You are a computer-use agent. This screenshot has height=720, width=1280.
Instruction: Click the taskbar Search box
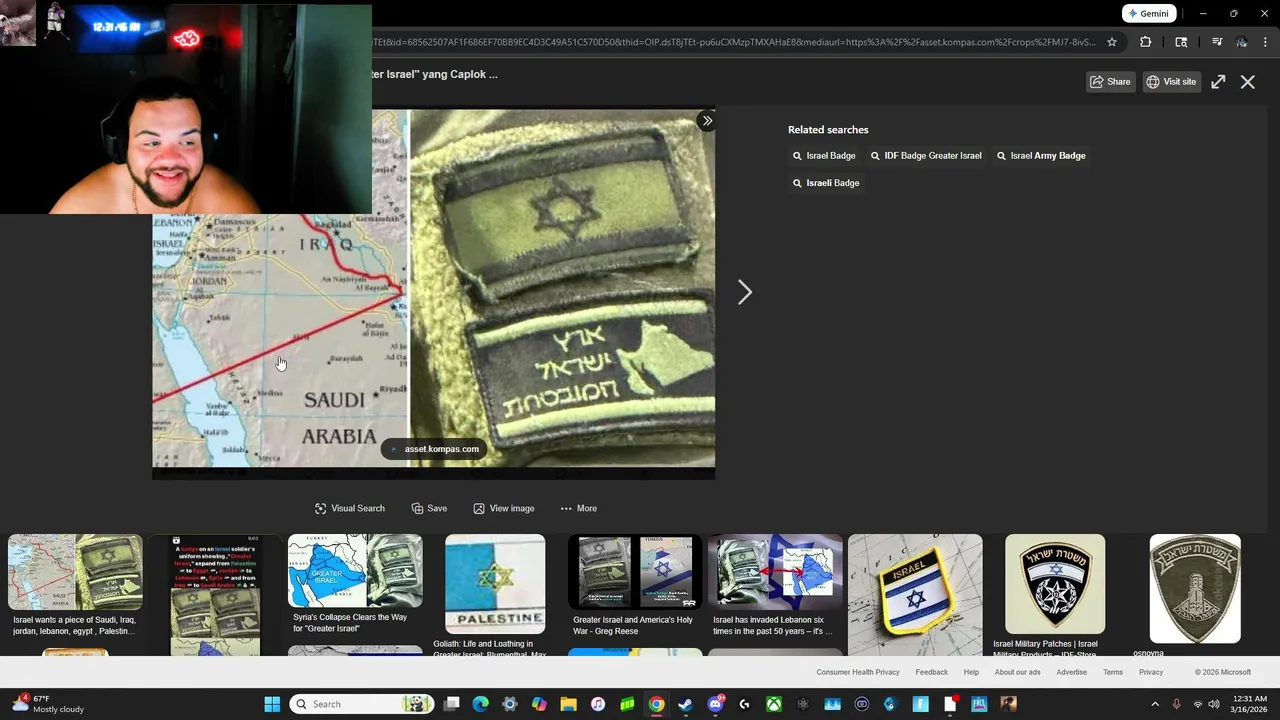[362, 704]
